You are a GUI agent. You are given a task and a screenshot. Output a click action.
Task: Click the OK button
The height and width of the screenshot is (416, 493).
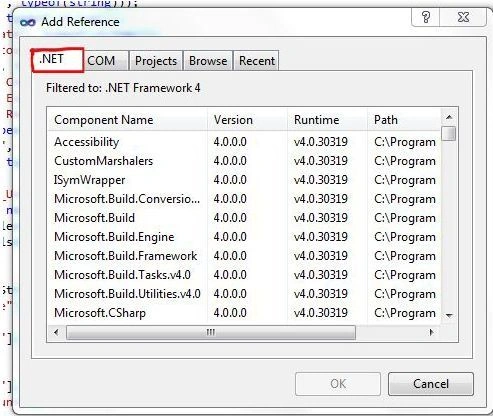[338, 384]
